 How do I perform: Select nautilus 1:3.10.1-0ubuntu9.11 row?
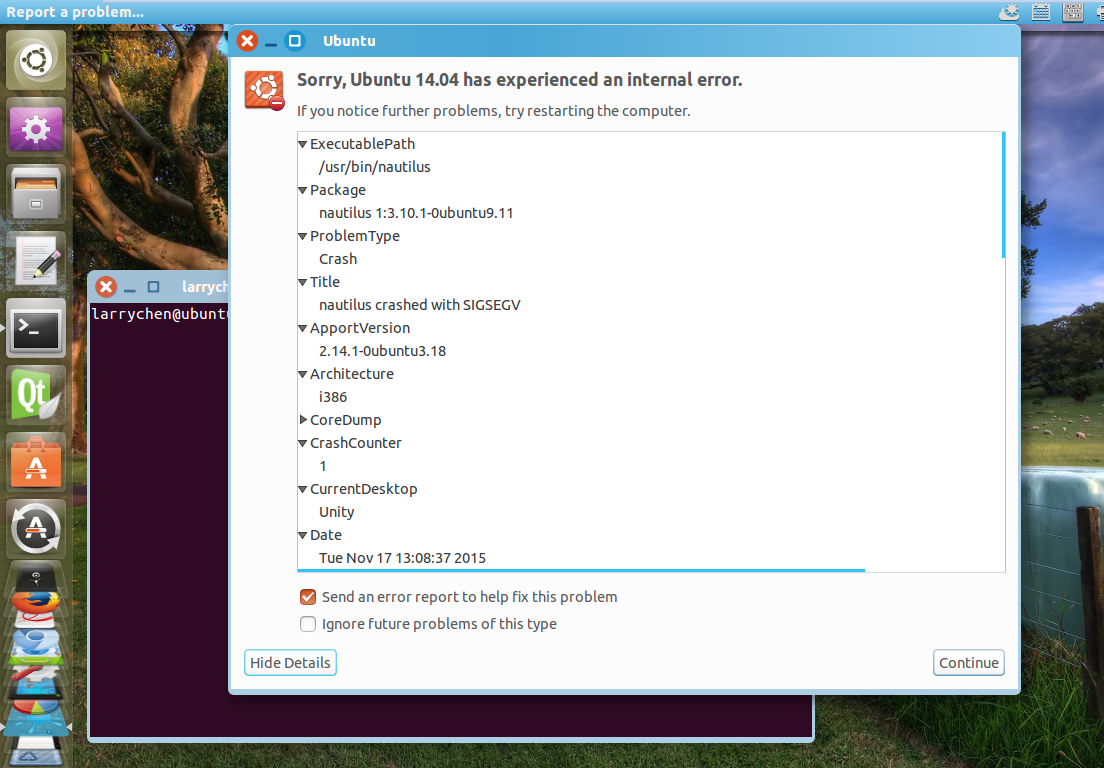pos(651,213)
